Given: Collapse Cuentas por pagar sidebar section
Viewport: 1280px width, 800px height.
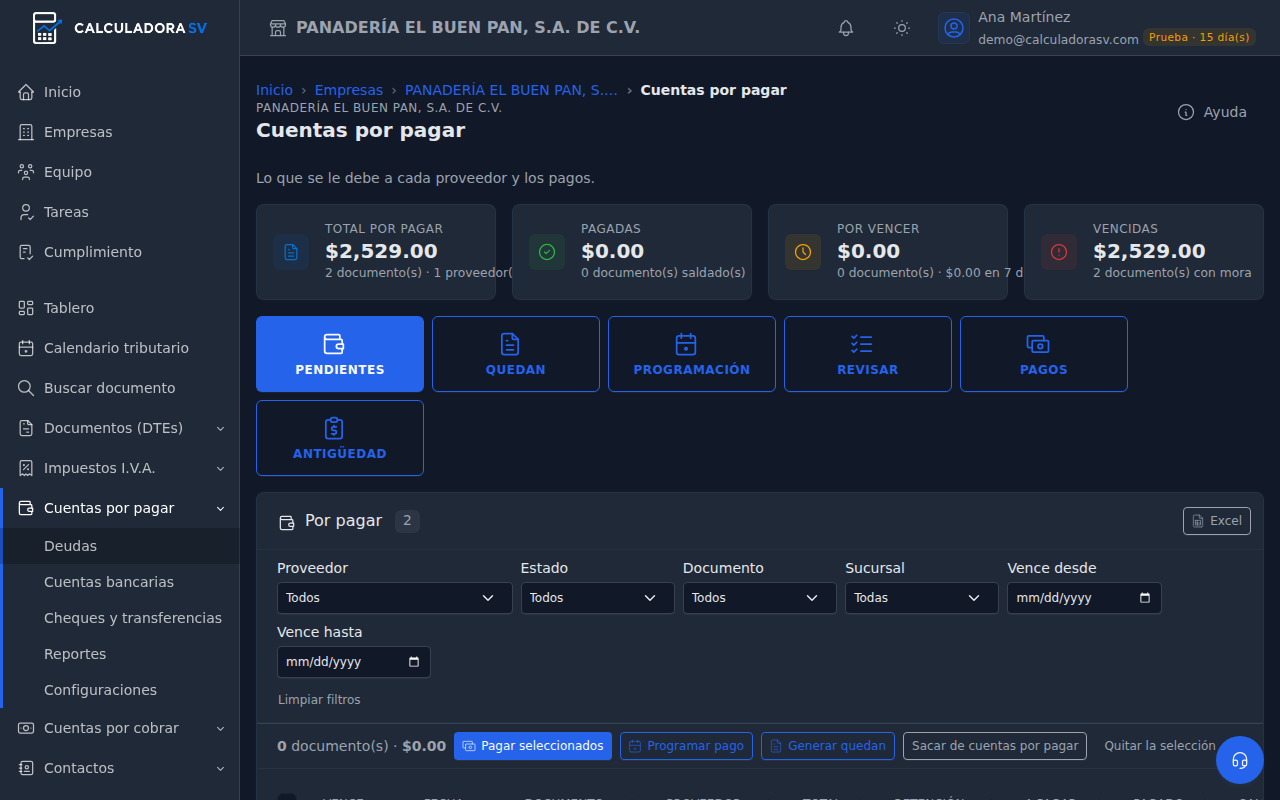Looking at the screenshot, I should tap(120, 508).
